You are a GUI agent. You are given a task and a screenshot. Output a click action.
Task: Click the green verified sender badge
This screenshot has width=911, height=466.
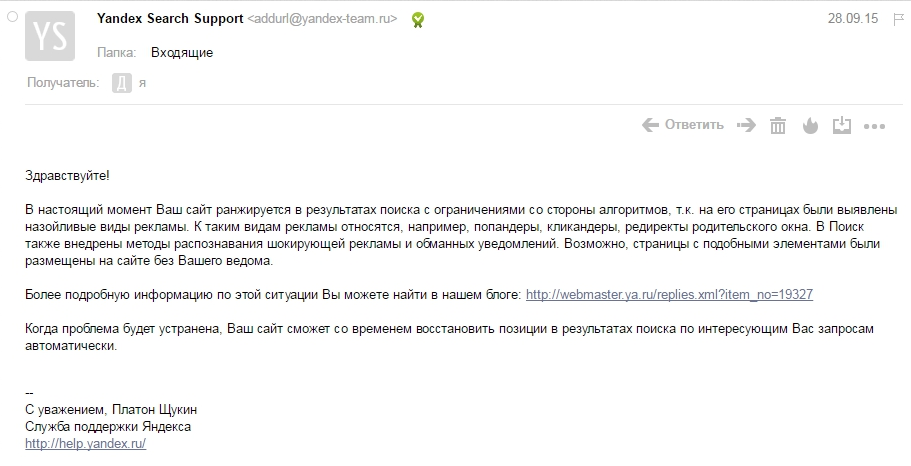point(418,20)
